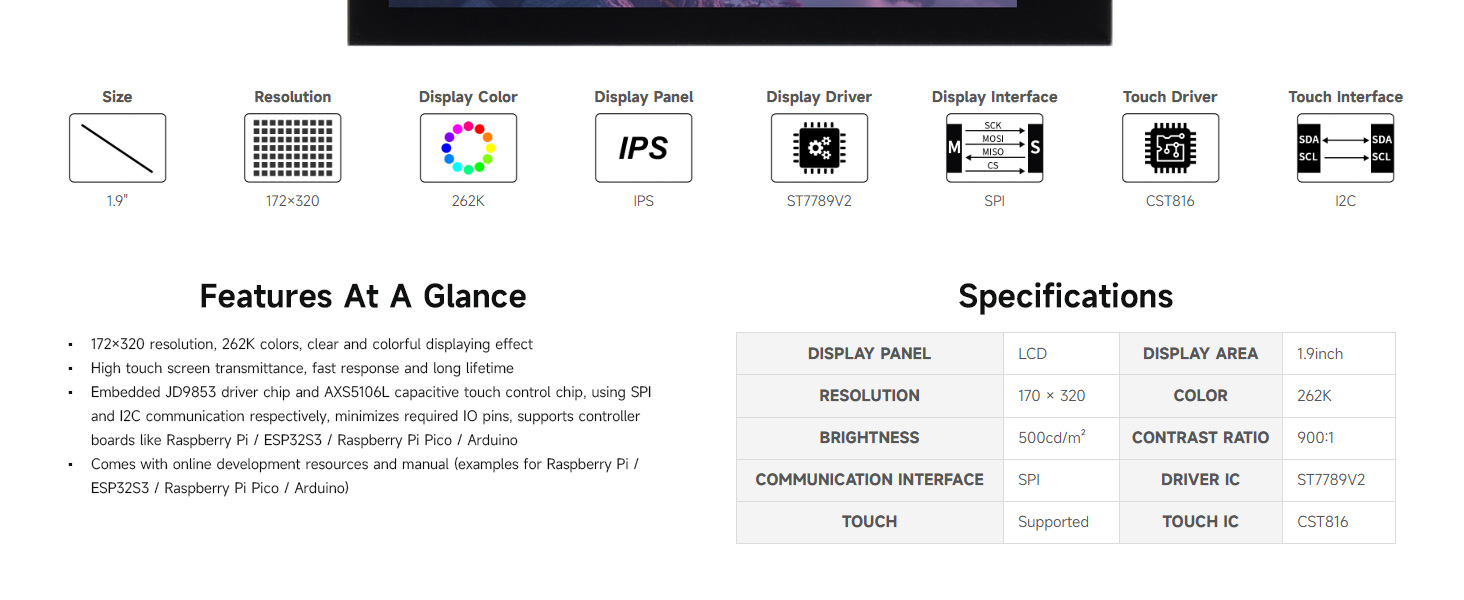Click the CONTRAST RATIO table header cell
The height and width of the screenshot is (600, 1464).
tap(1200, 438)
